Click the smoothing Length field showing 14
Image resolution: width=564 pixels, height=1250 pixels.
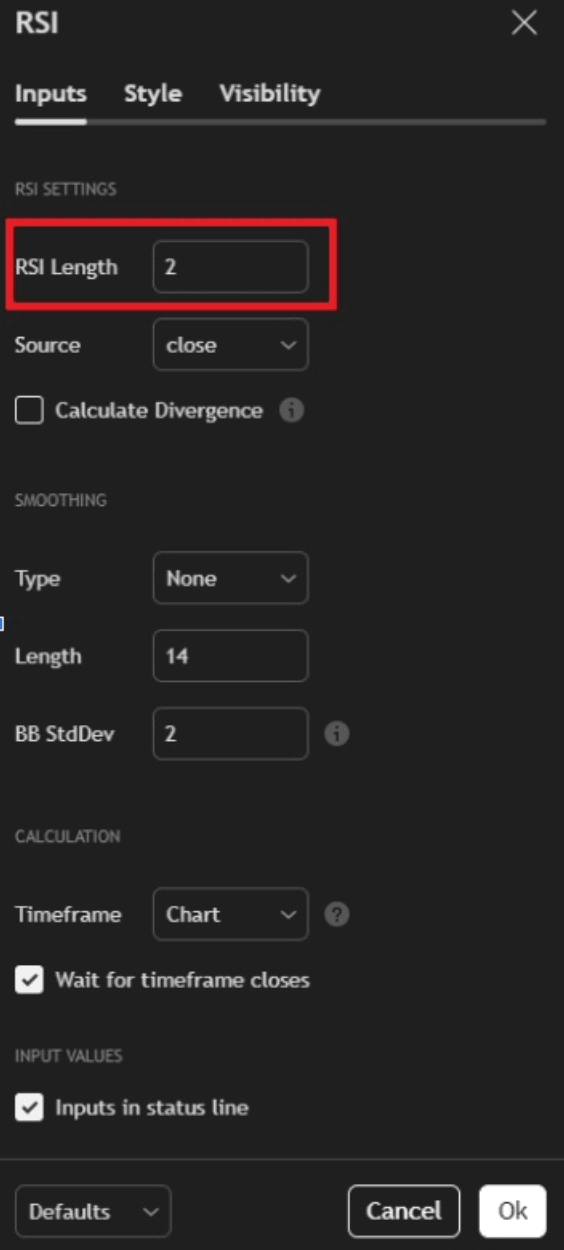pyautogui.click(x=231, y=656)
